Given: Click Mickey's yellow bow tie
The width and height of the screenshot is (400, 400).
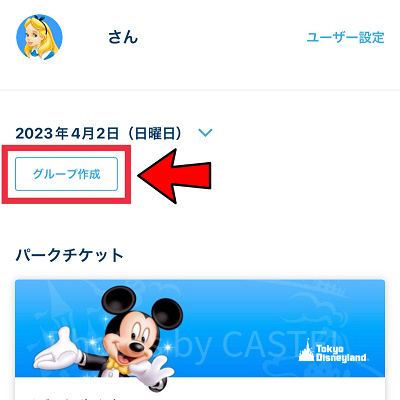Looking at the screenshot, I should coord(118,366).
